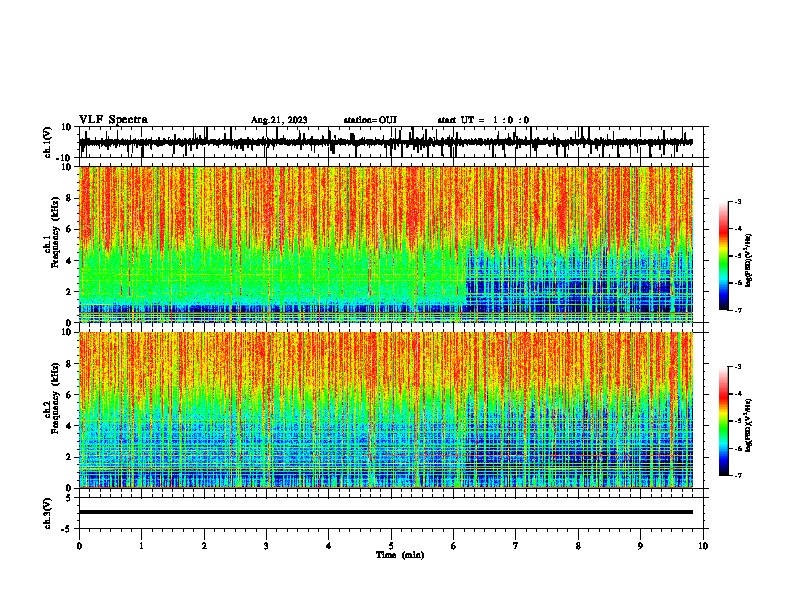Click the time axis tick label "5"
792x612 pixels.
click(x=391, y=546)
